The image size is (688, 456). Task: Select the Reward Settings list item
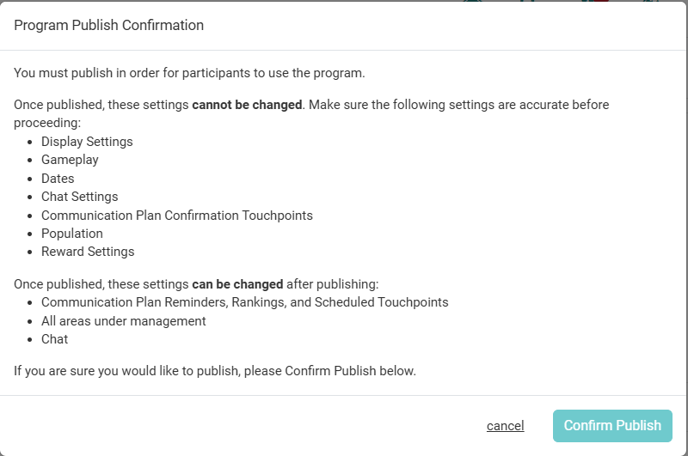click(88, 252)
